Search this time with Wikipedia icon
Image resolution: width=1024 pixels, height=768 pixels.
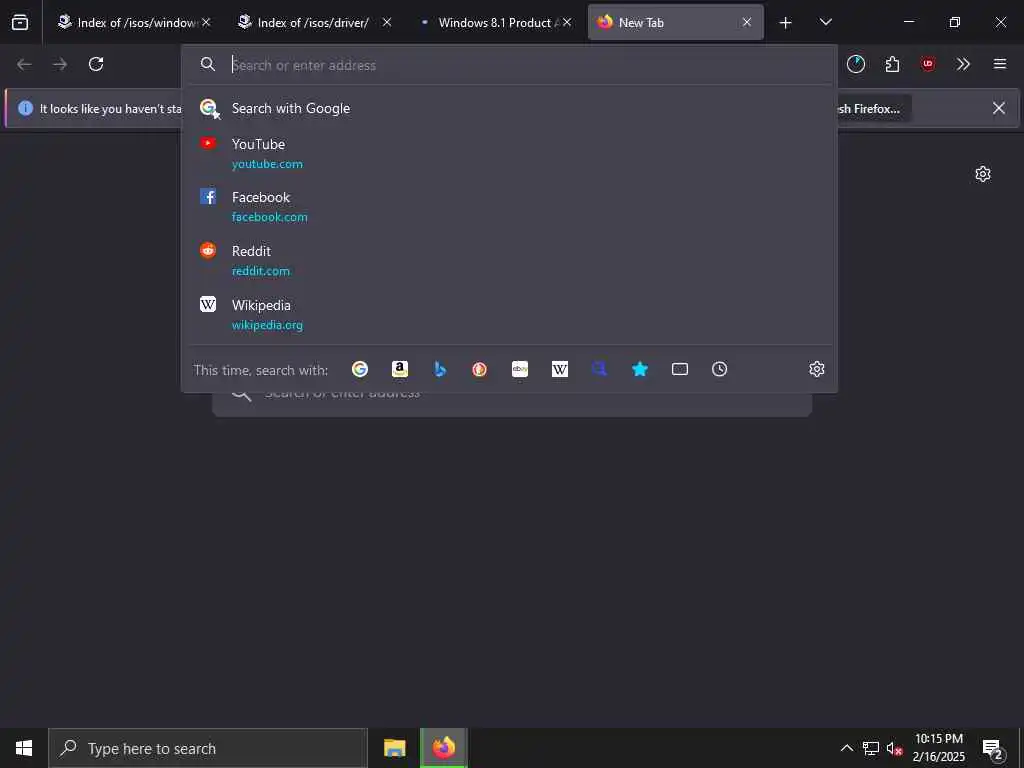560,369
